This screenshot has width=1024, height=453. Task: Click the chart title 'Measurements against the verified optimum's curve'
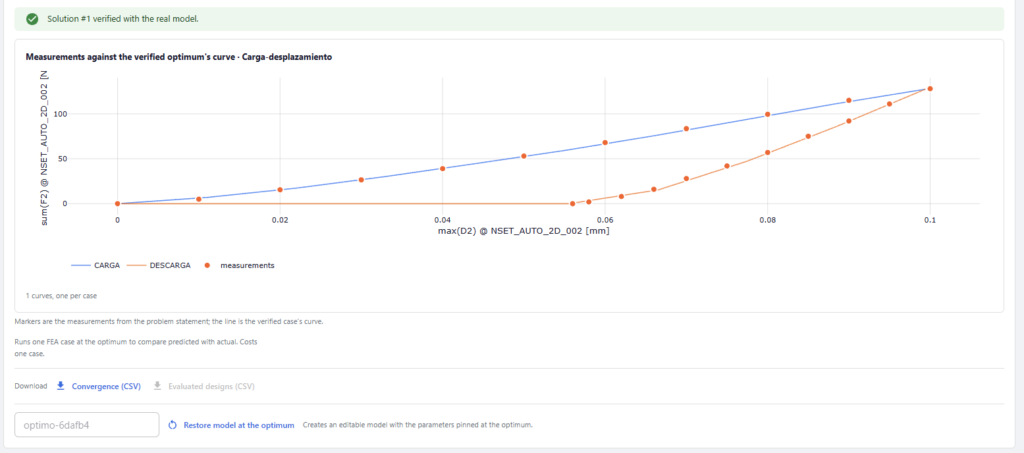point(179,57)
